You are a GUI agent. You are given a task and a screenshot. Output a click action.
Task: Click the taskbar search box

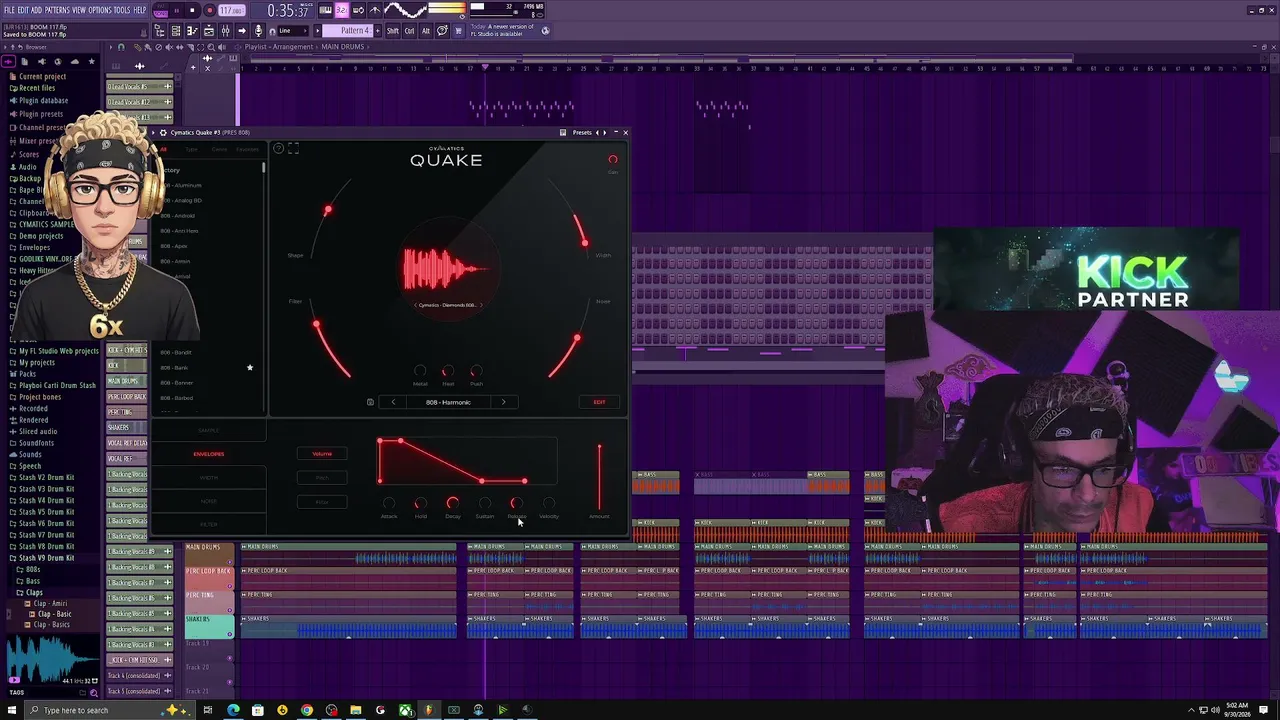108,710
